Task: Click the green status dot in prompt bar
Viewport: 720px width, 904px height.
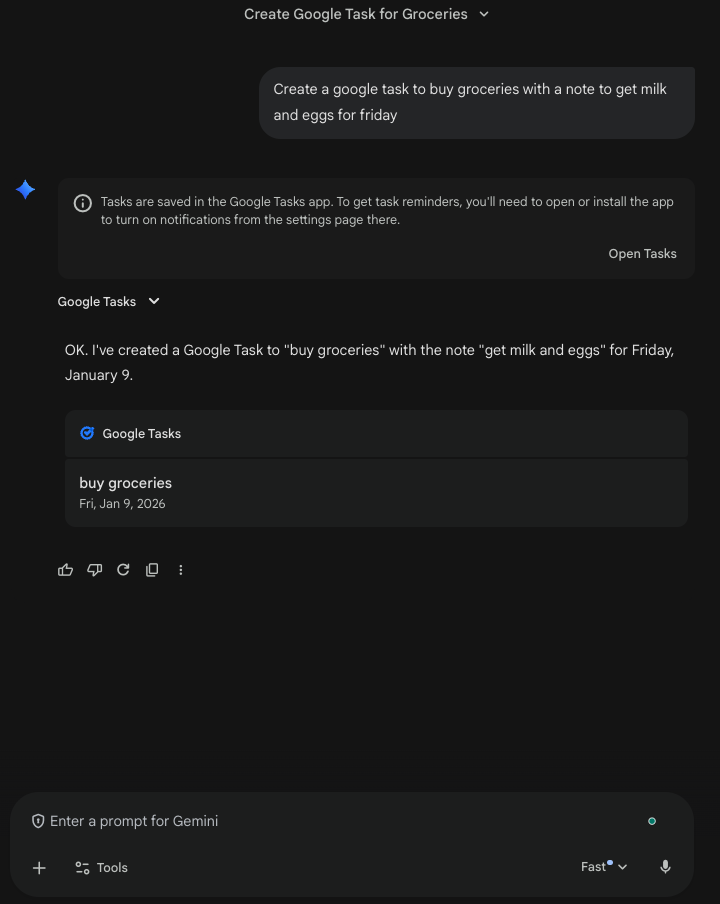Action: [652, 820]
